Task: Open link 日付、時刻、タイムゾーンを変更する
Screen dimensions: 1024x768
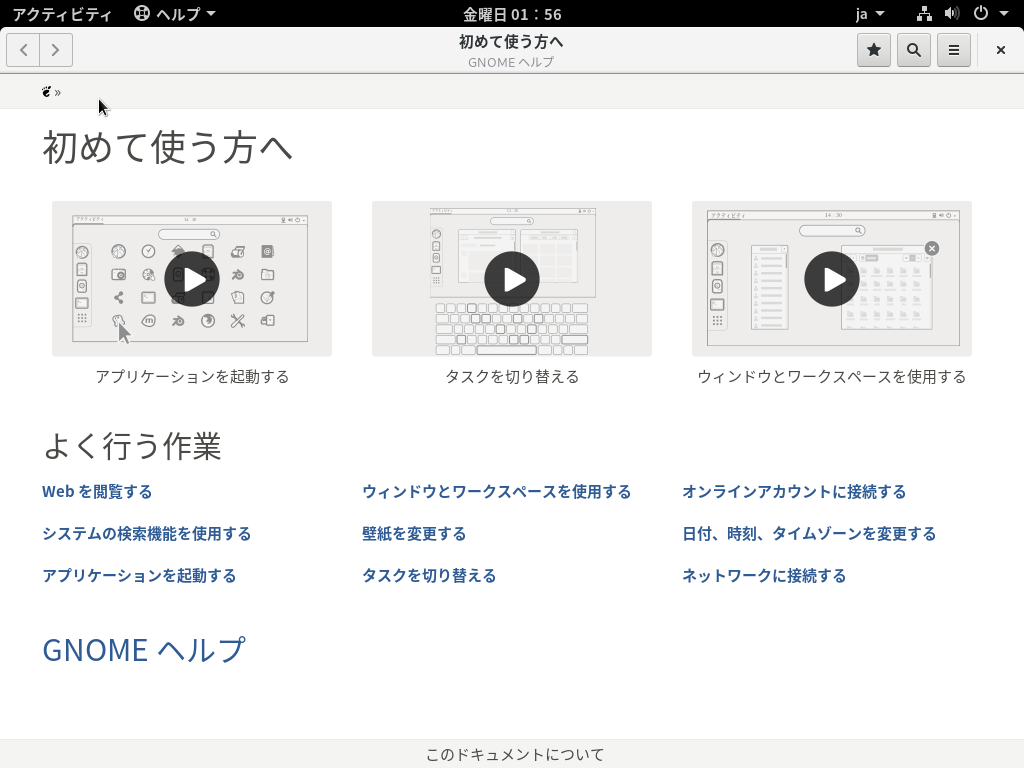Action: (809, 534)
